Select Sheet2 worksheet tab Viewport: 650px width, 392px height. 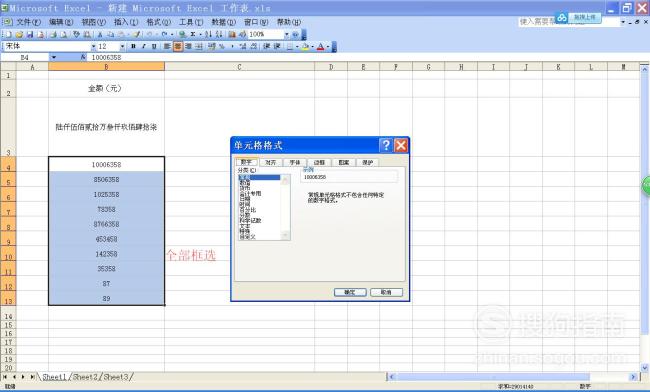[x=85, y=377]
